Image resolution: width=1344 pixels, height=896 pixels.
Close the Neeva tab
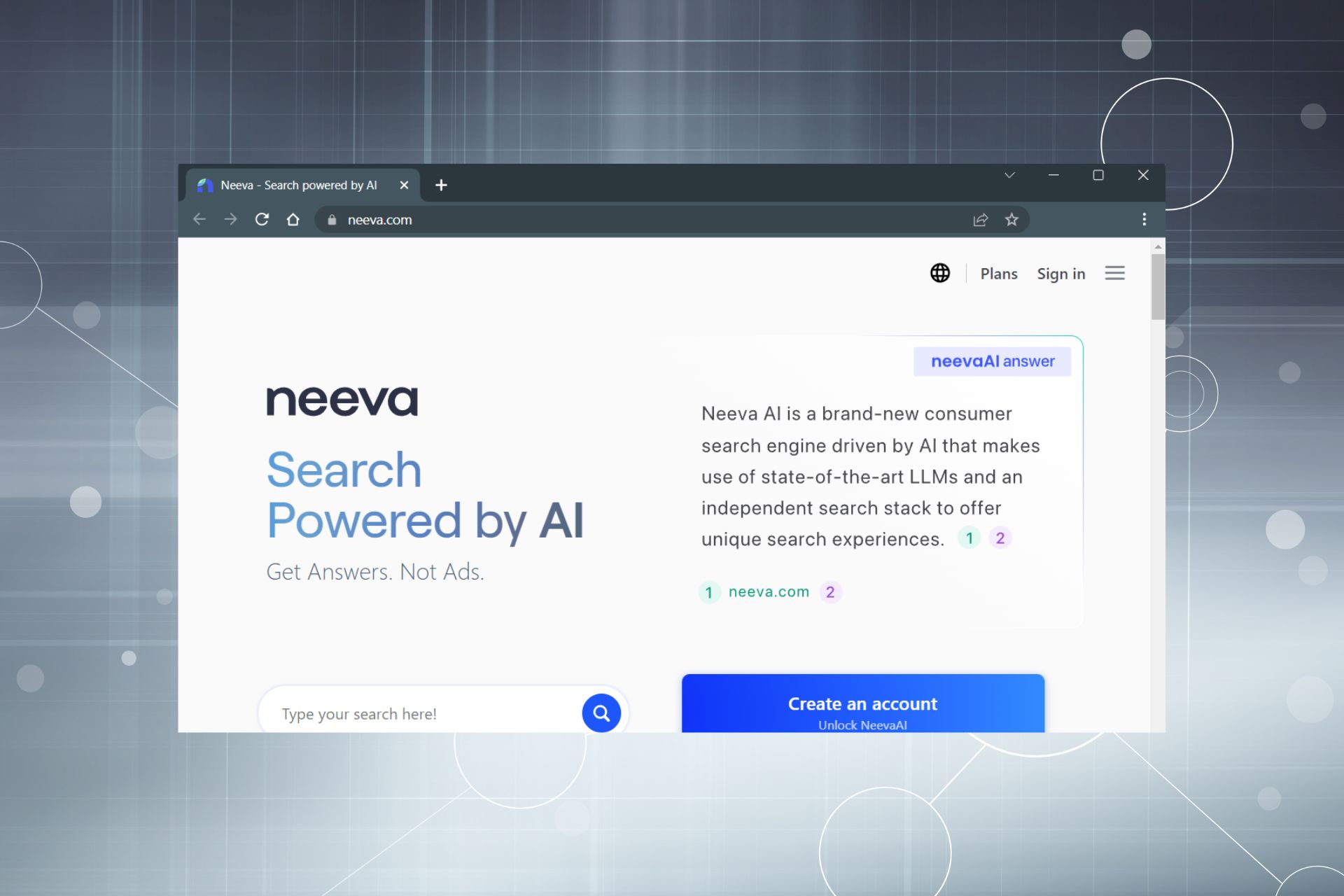tap(404, 185)
